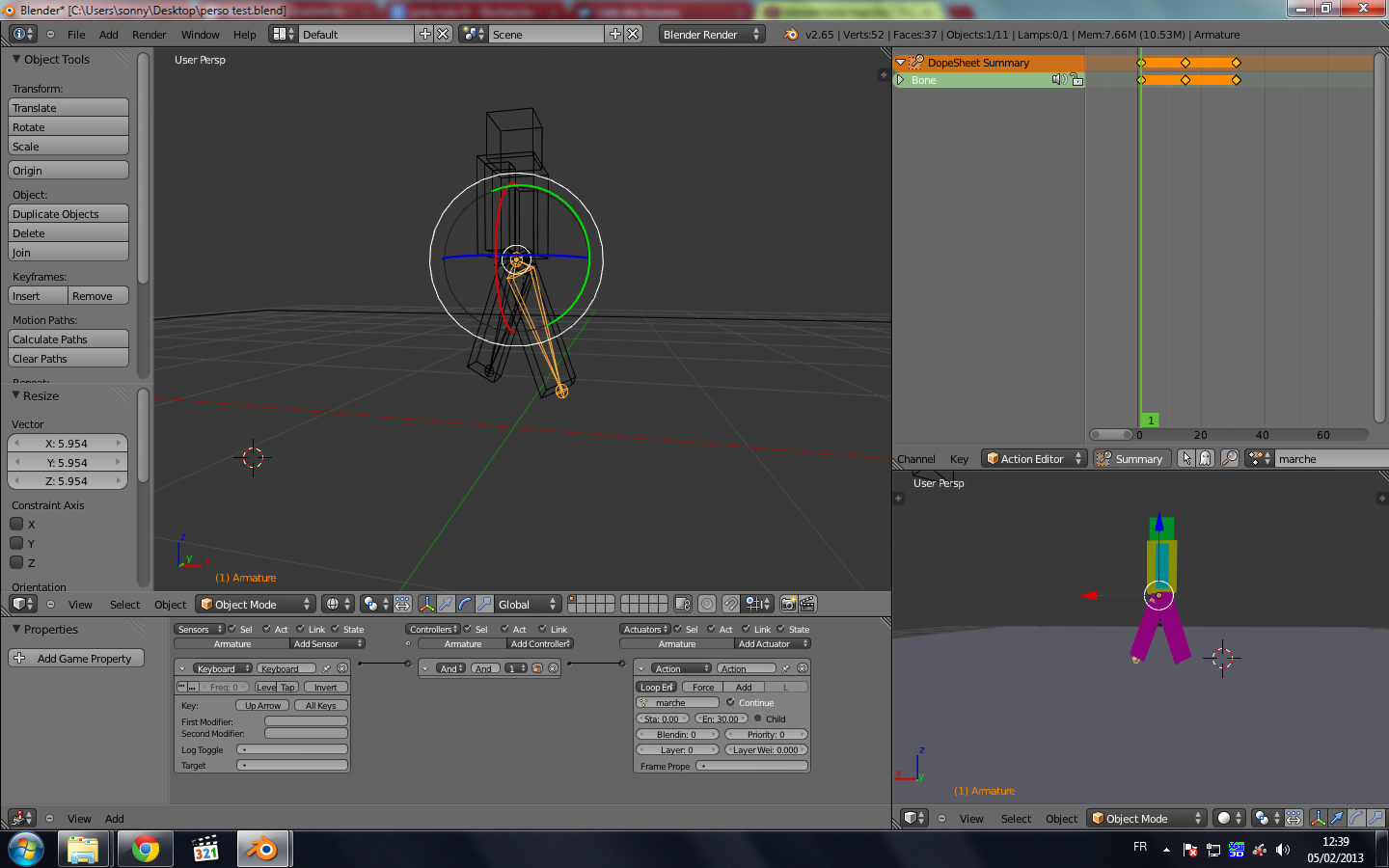The image size is (1389, 868).
Task: Click the OpenGL render camera icon
Action: (788, 604)
